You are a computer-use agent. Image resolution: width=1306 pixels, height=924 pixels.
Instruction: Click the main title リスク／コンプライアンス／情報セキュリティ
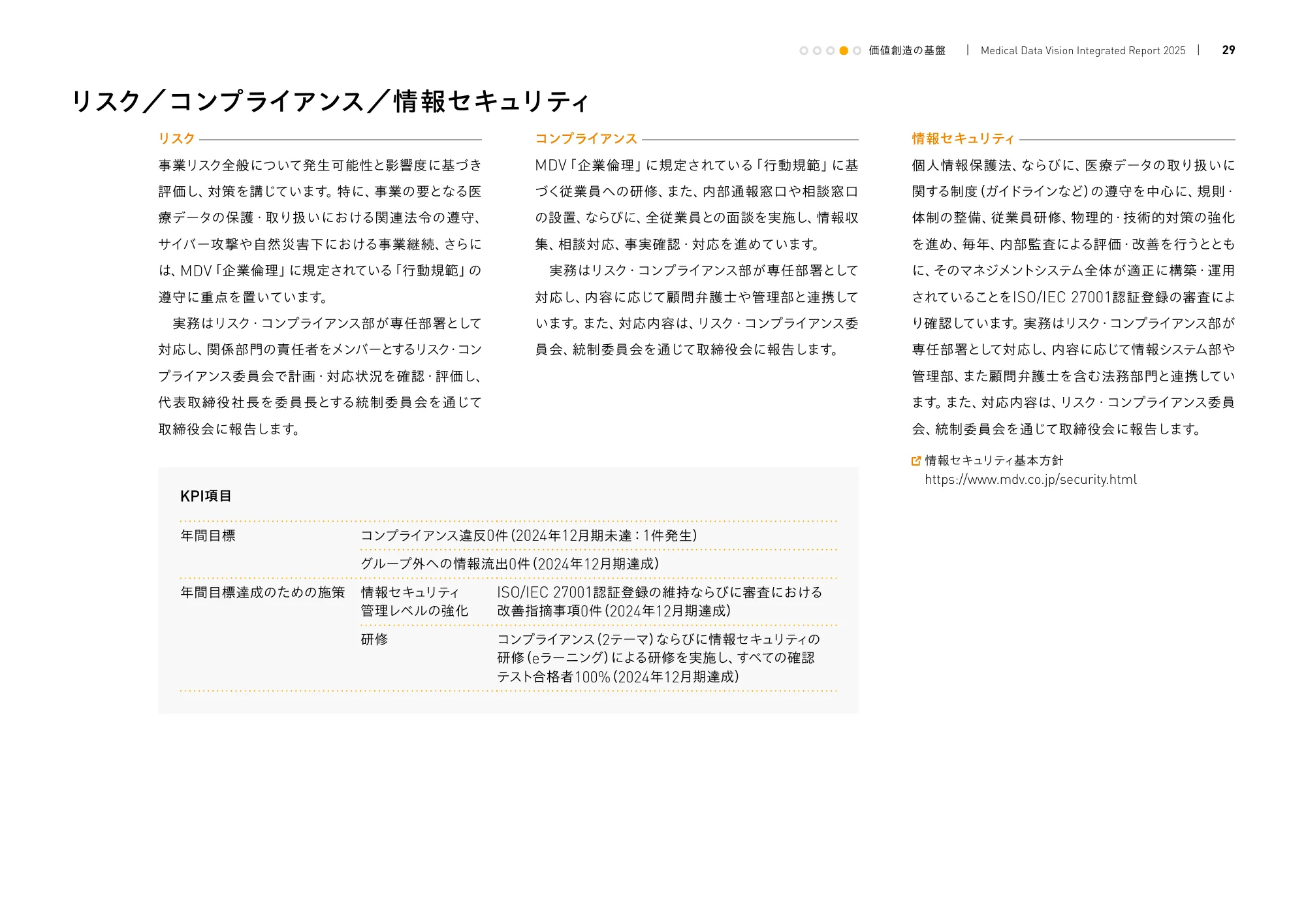click(330, 101)
